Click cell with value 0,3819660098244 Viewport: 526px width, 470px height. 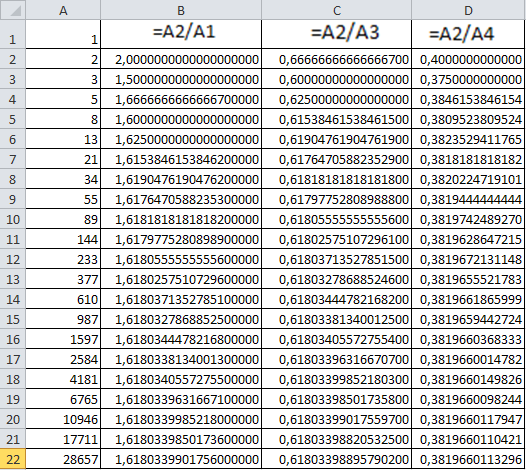(468, 399)
